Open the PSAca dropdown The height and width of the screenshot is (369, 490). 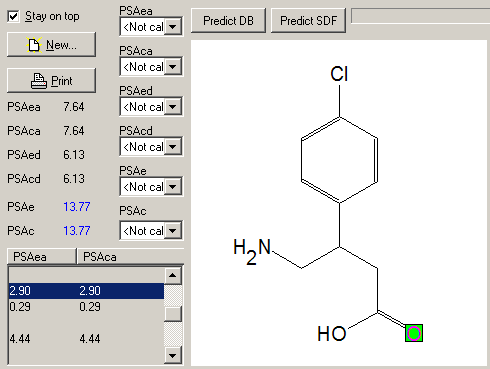click(173, 66)
